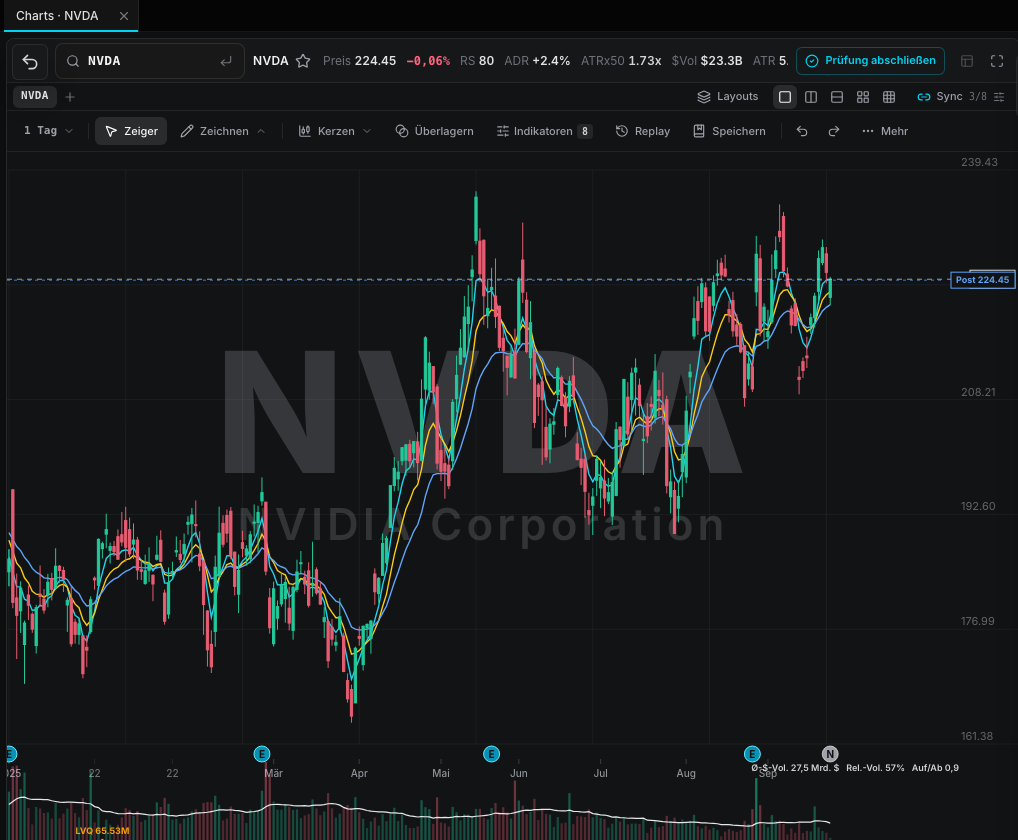Toggle Sync 3/8 link
The width and height of the screenshot is (1018, 840).
tap(951, 97)
